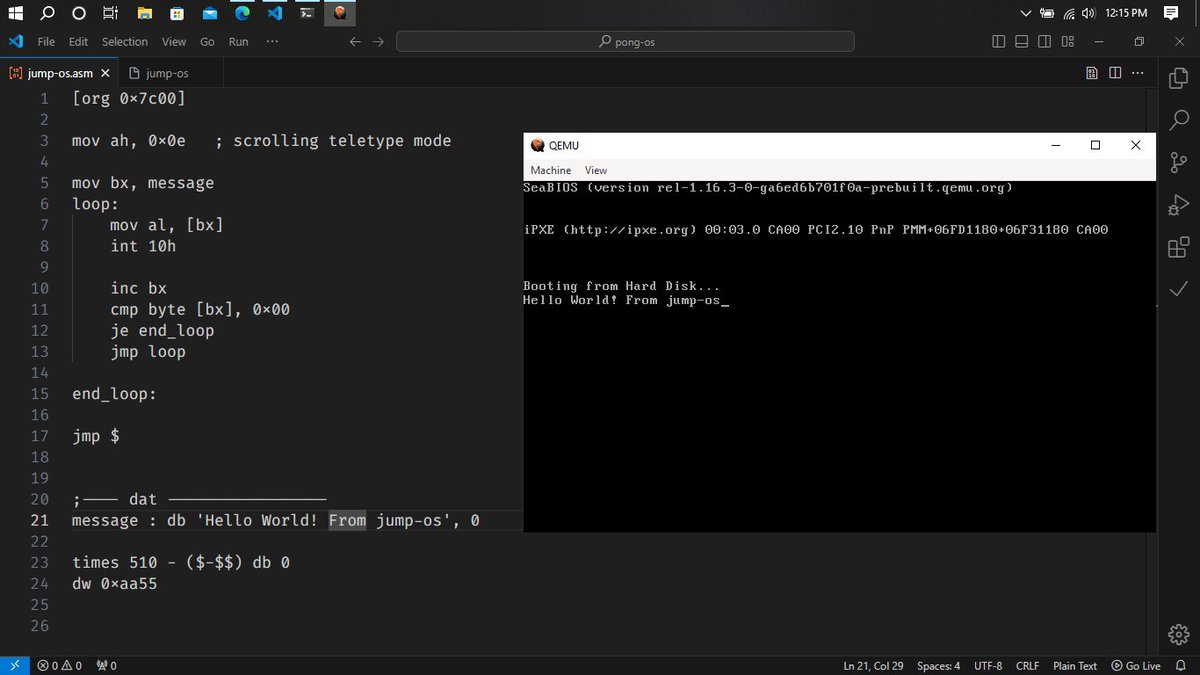This screenshot has height=675, width=1200.
Task: Open the View menu in VS Code
Action: (x=174, y=42)
